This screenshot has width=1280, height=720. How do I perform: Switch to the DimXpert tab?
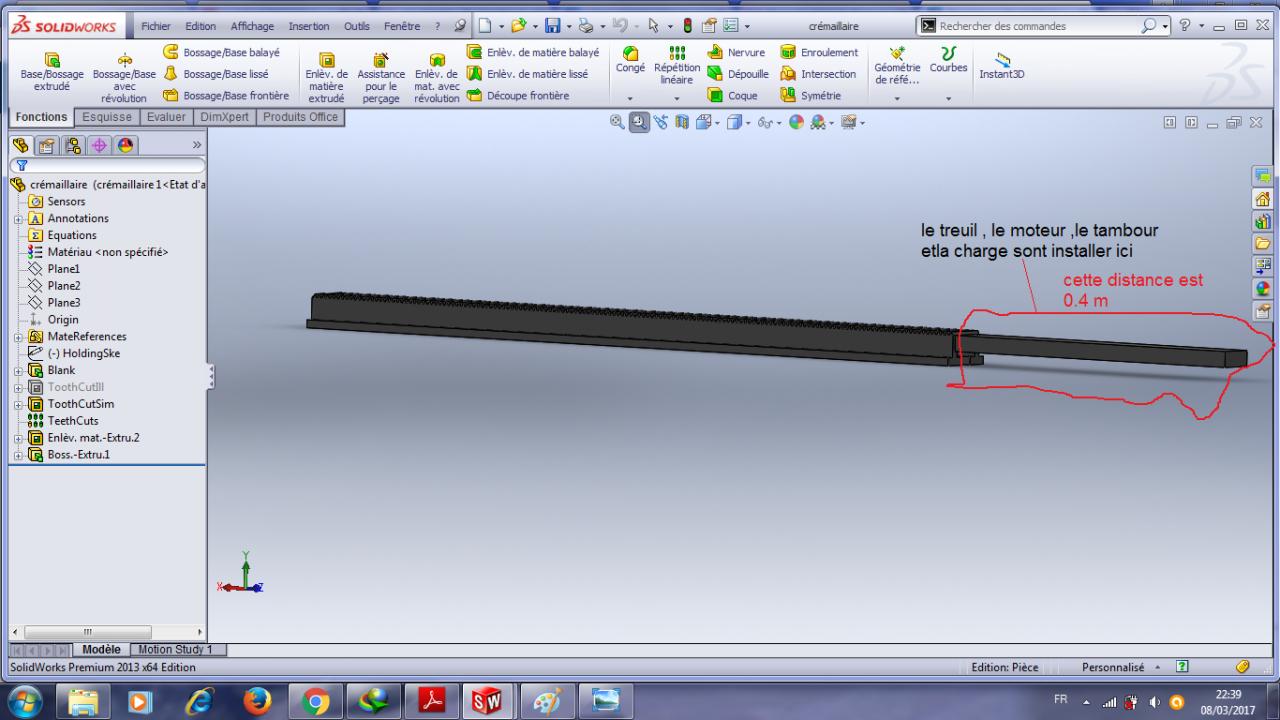pyautogui.click(x=224, y=117)
